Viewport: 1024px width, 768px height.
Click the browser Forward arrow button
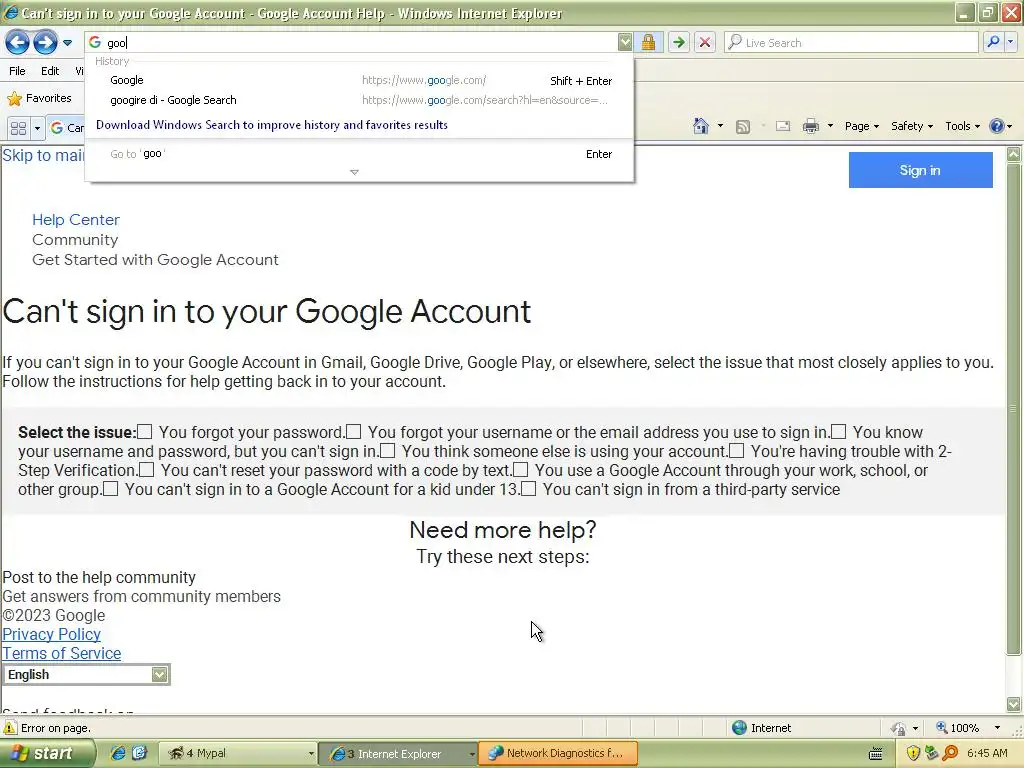pos(44,42)
